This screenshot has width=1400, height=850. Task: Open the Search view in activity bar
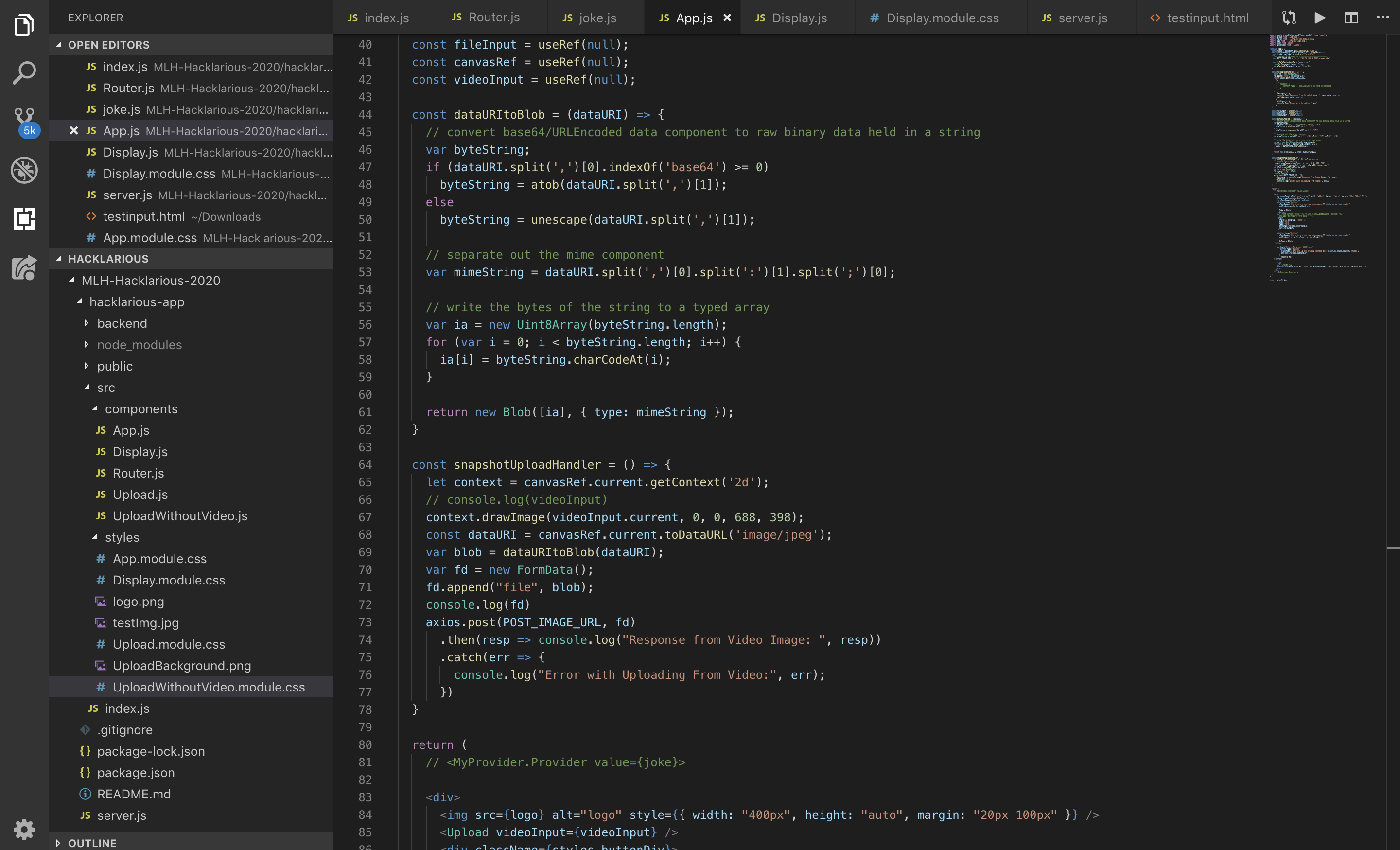(x=24, y=73)
